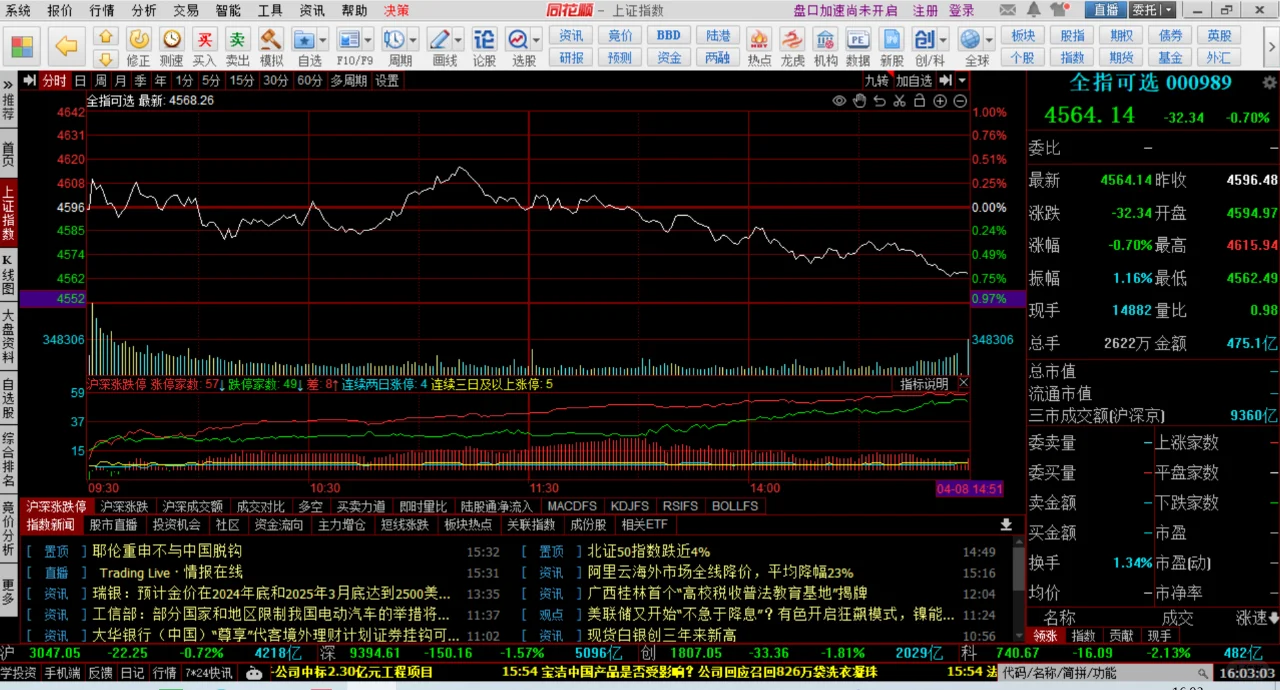Viewport: 1280px width, 690px height.
Task: Click the scissors cut icon on chart
Action: 899,101
